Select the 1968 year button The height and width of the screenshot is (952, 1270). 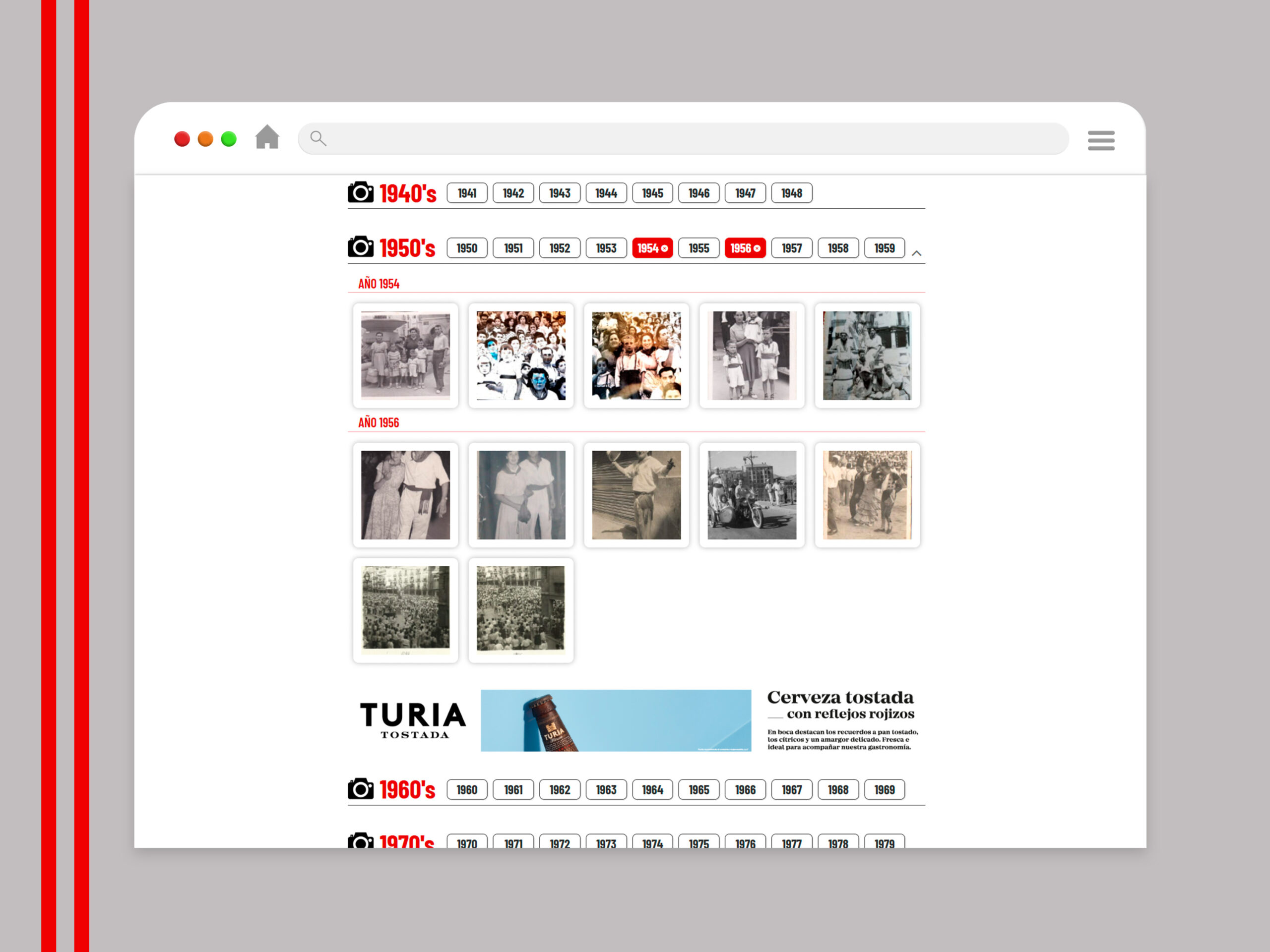(x=838, y=789)
